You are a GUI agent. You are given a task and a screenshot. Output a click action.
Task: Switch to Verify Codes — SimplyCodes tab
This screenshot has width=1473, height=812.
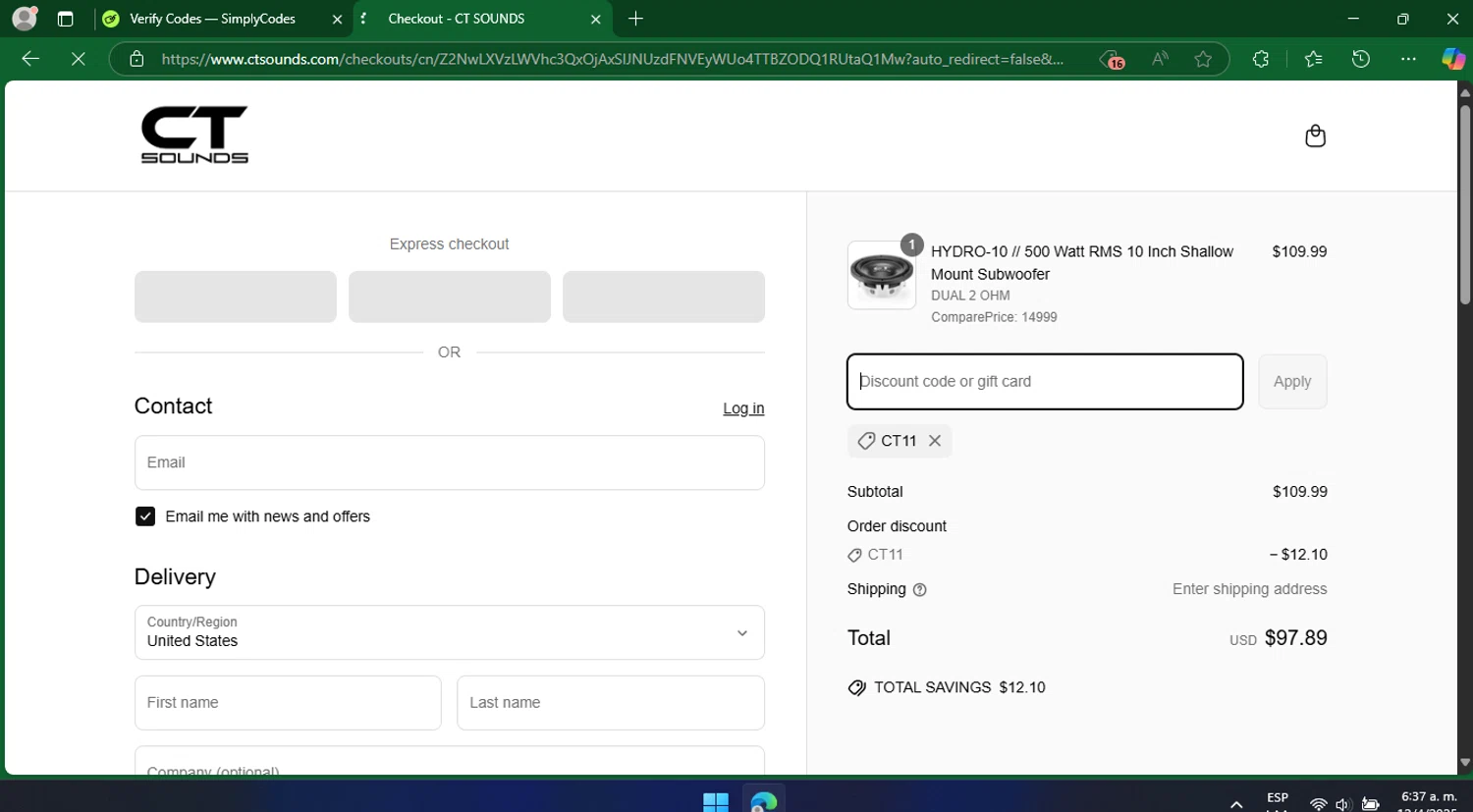212,19
